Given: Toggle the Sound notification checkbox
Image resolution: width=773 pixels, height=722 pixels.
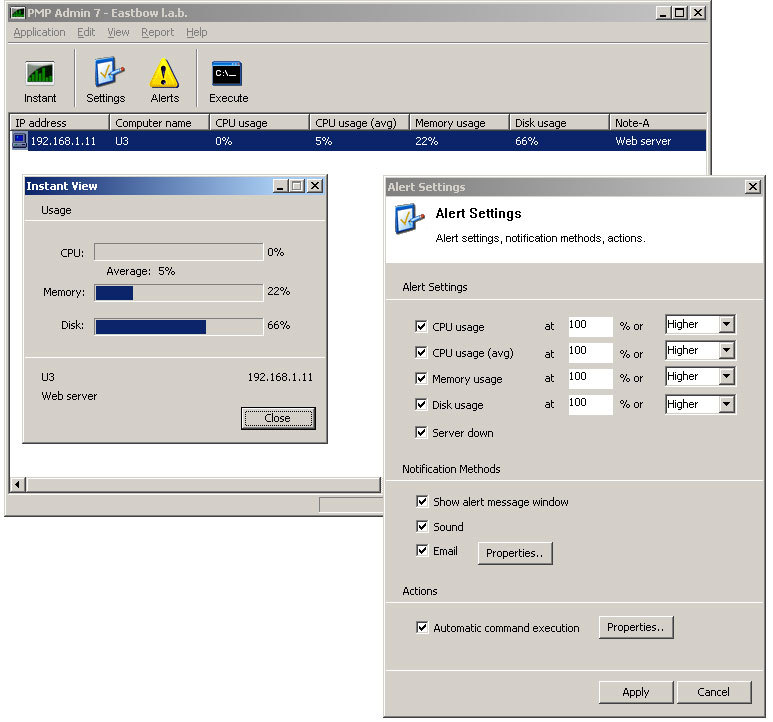Looking at the screenshot, I should 422,526.
